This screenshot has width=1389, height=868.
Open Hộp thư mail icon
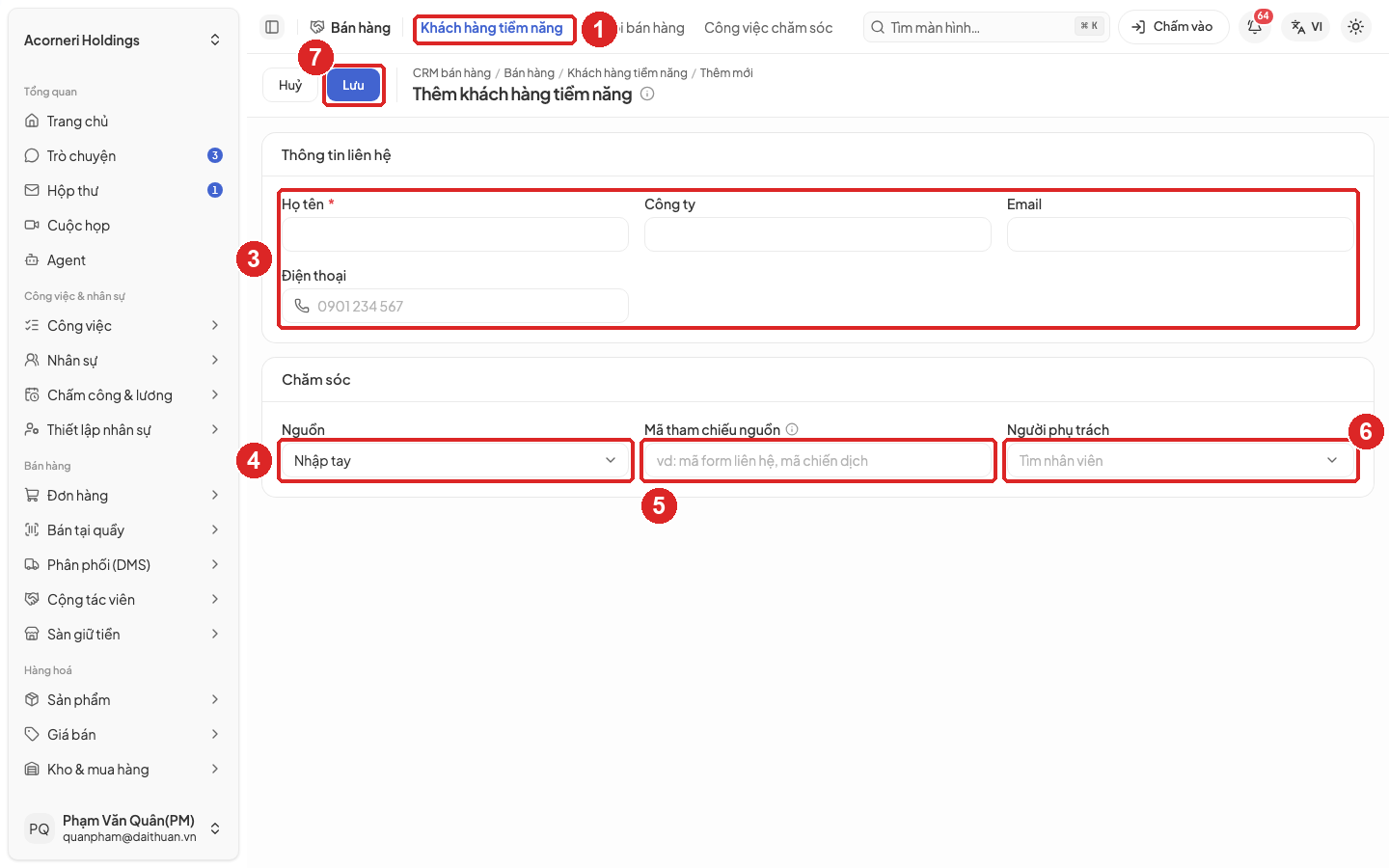[32, 190]
